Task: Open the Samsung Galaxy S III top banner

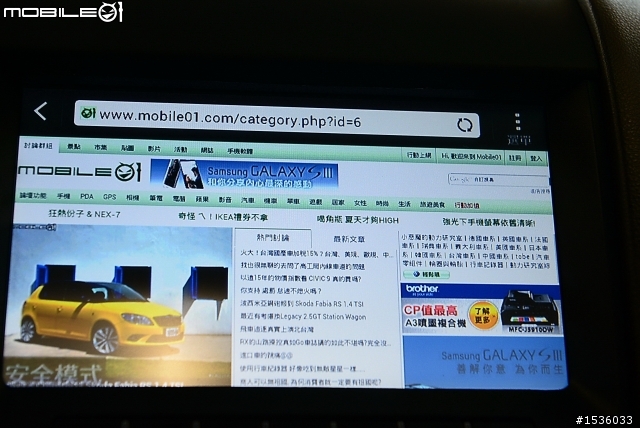Action: click(x=244, y=174)
